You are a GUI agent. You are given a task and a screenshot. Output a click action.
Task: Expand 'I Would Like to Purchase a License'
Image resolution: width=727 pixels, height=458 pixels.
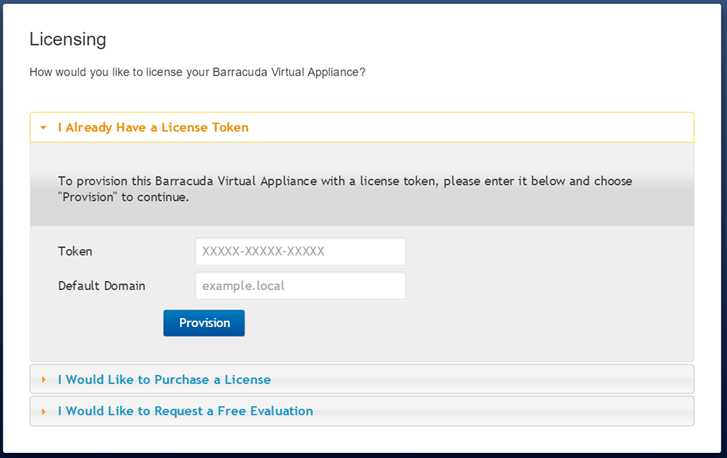coord(362,379)
